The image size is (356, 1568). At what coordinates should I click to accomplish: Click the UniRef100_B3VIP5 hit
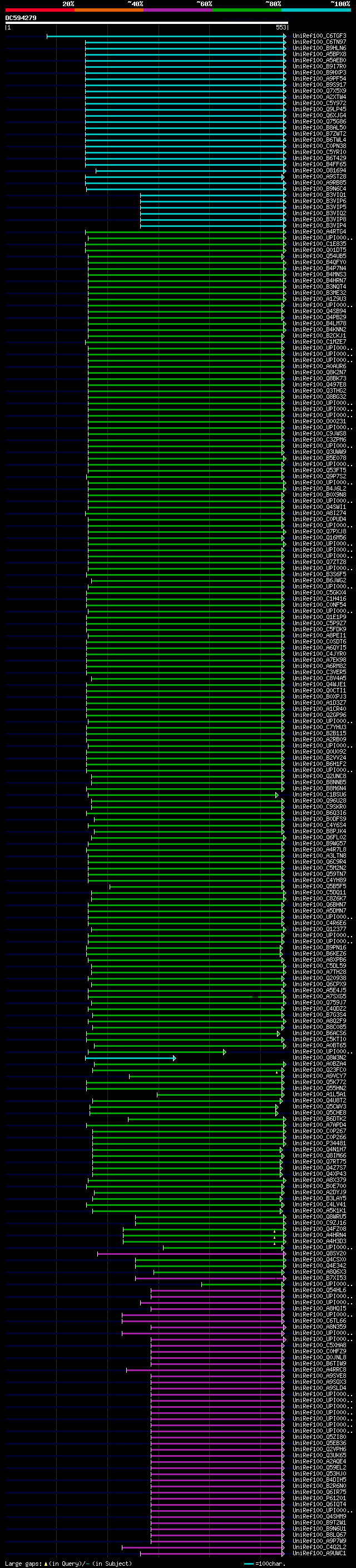(x=319, y=207)
